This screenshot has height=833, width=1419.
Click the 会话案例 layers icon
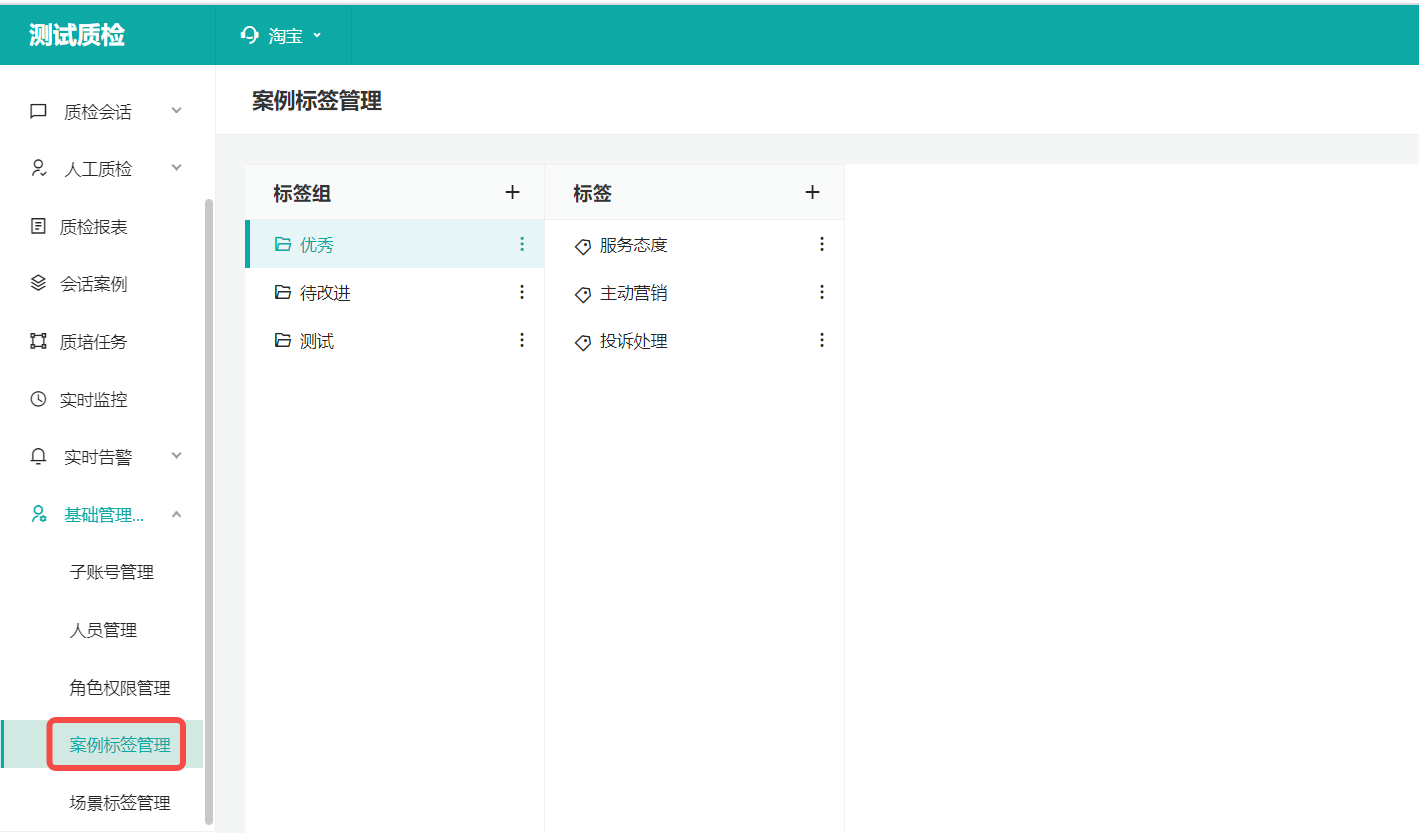pos(38,284)
